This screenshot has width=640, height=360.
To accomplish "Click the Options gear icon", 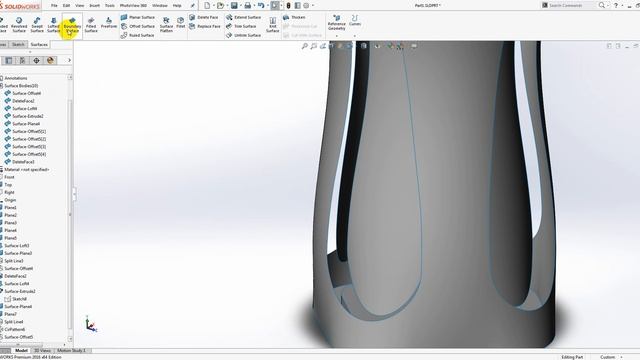I will [306, 5].
